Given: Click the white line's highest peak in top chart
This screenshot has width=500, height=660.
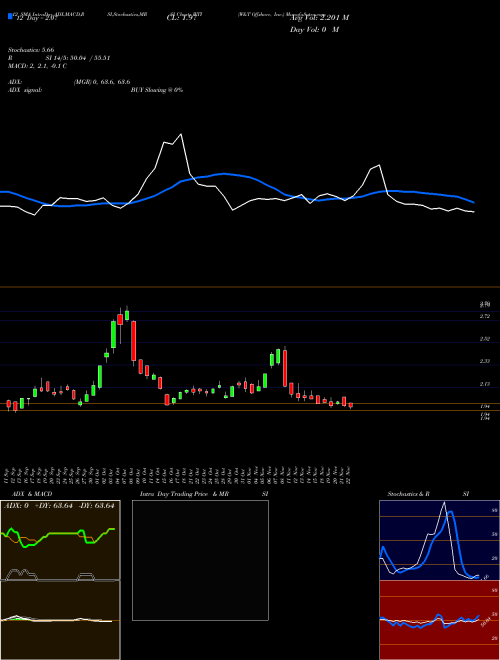Looking at the screenshot, I should (x=181, y=134).
